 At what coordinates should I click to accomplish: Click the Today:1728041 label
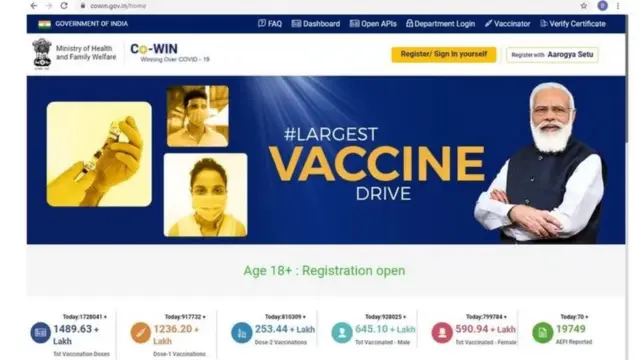pyautogui.click(x=84, y=317)
